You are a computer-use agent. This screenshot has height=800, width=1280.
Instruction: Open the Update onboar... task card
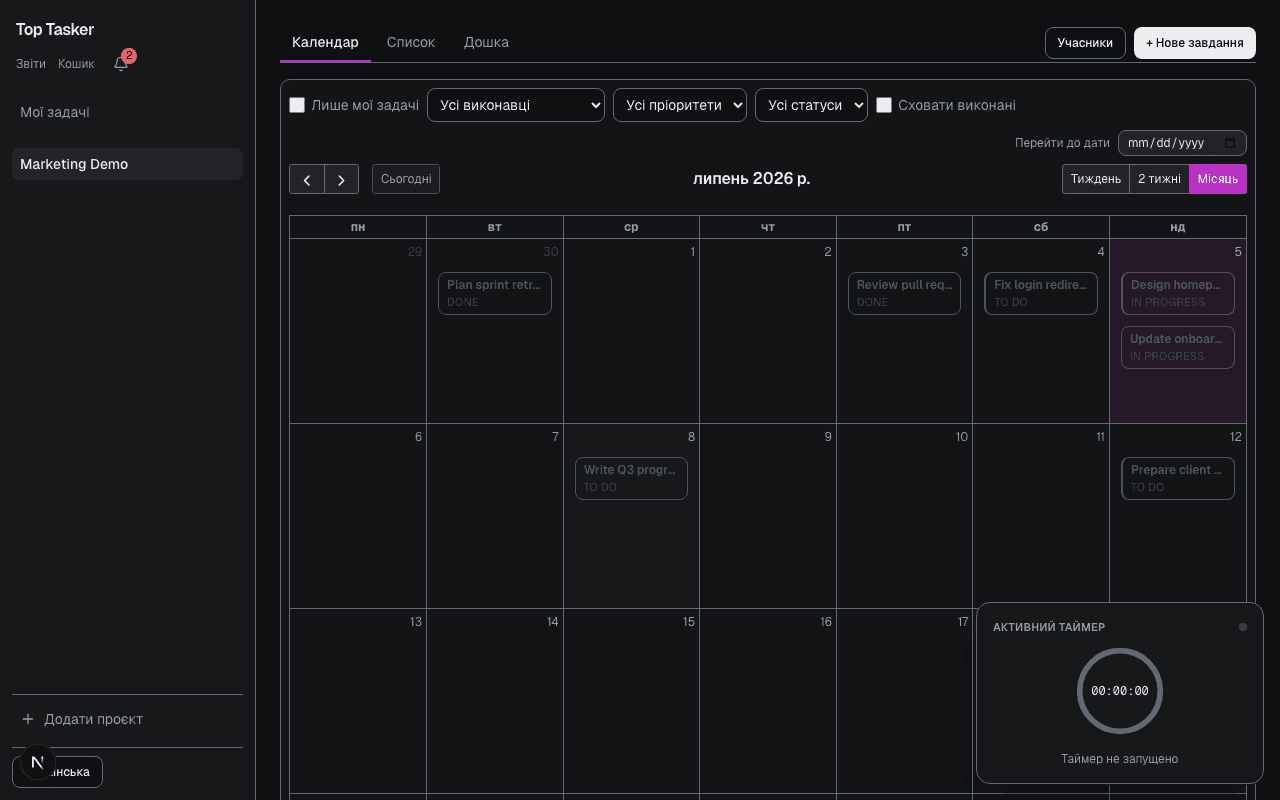click(x=1178, y=347)
